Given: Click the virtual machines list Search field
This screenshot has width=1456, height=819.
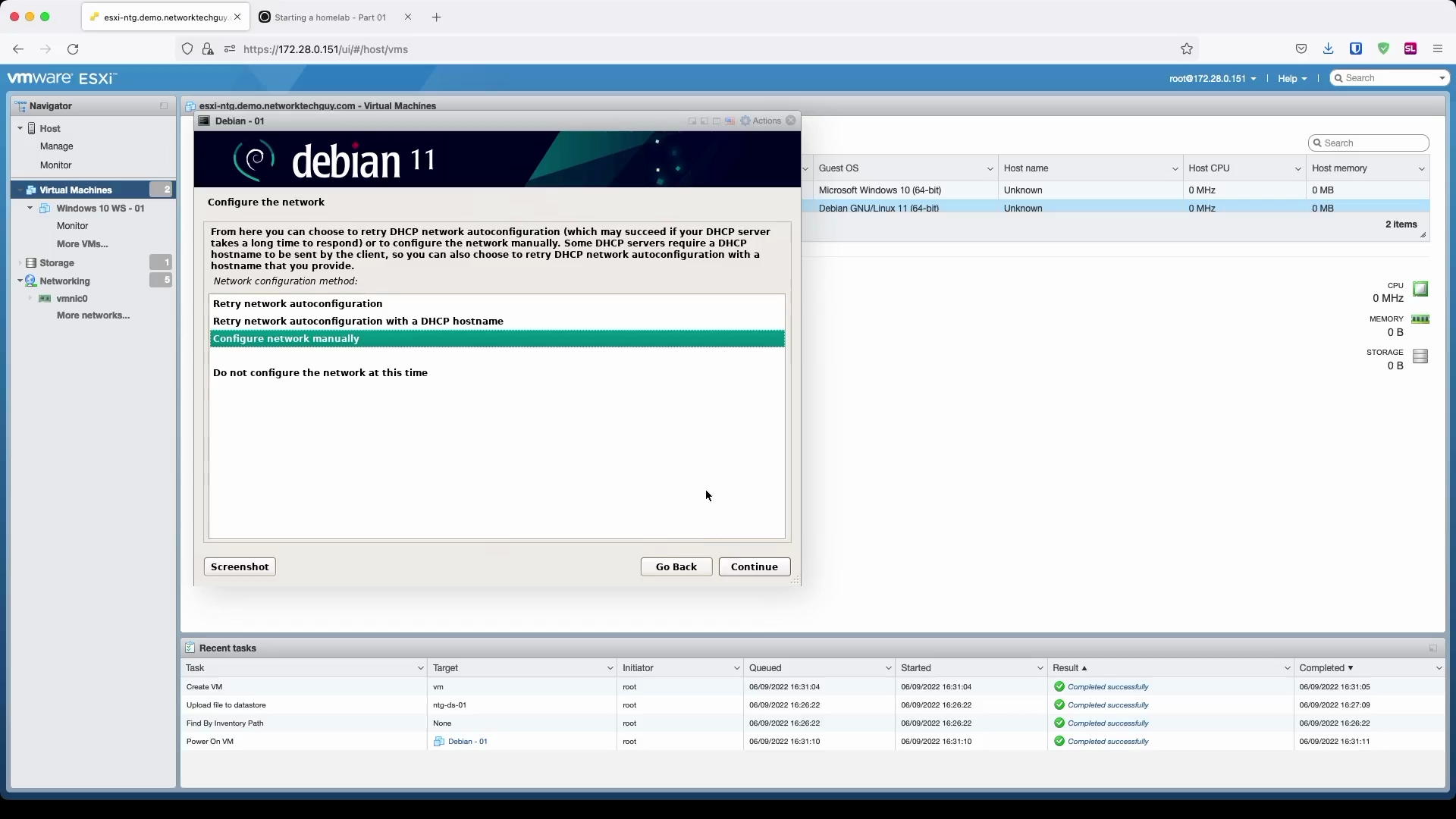Looking at the screenshot, I should pyautogui.click(x=1369, y=143).
